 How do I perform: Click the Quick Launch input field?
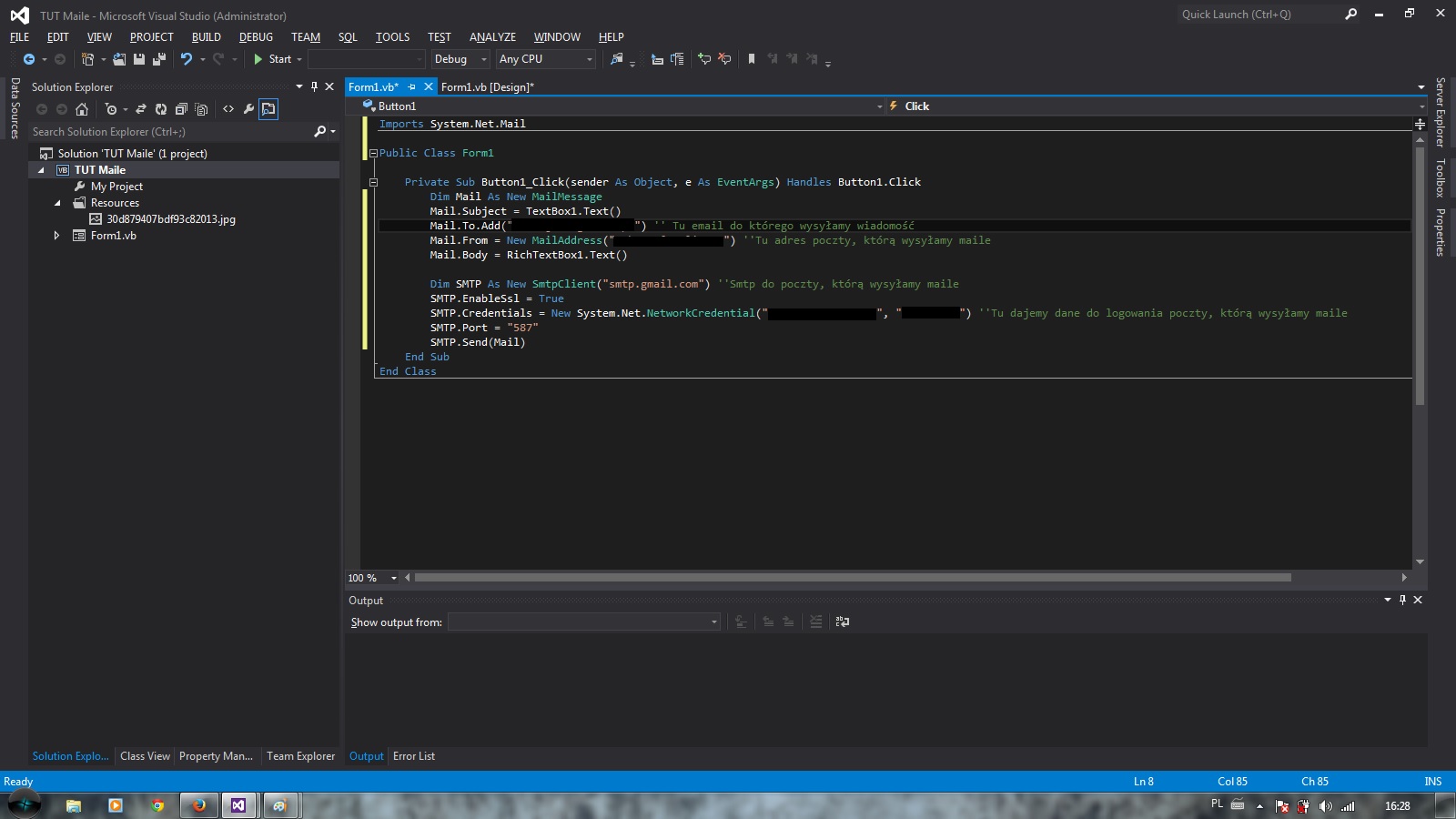(x=1259, y=14)
